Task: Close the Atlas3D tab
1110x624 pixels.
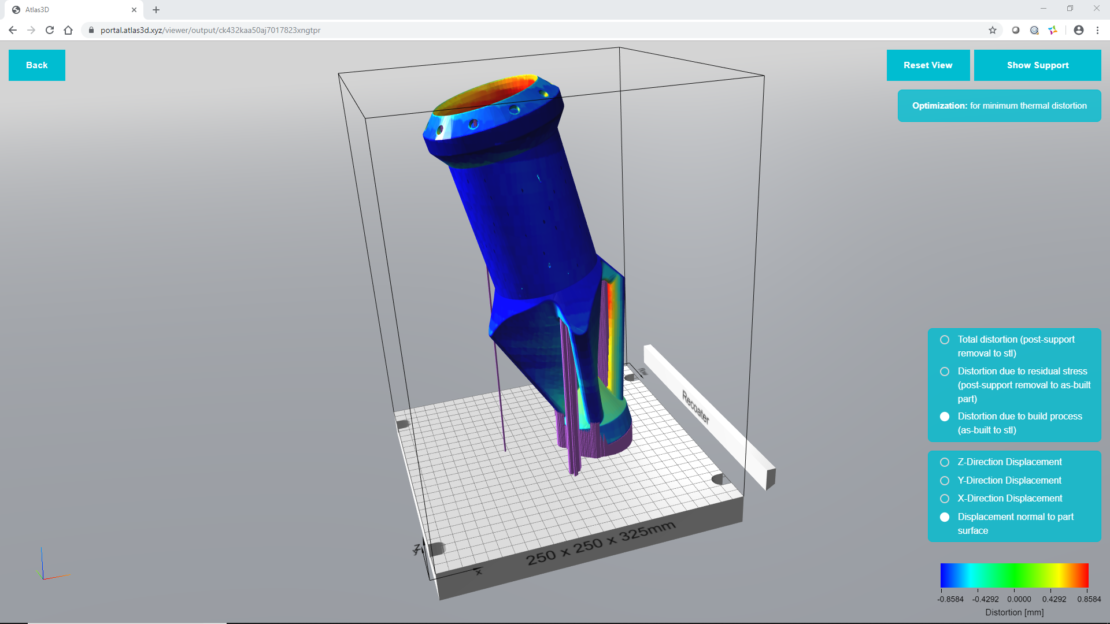Action: click(x=134, y=9)
